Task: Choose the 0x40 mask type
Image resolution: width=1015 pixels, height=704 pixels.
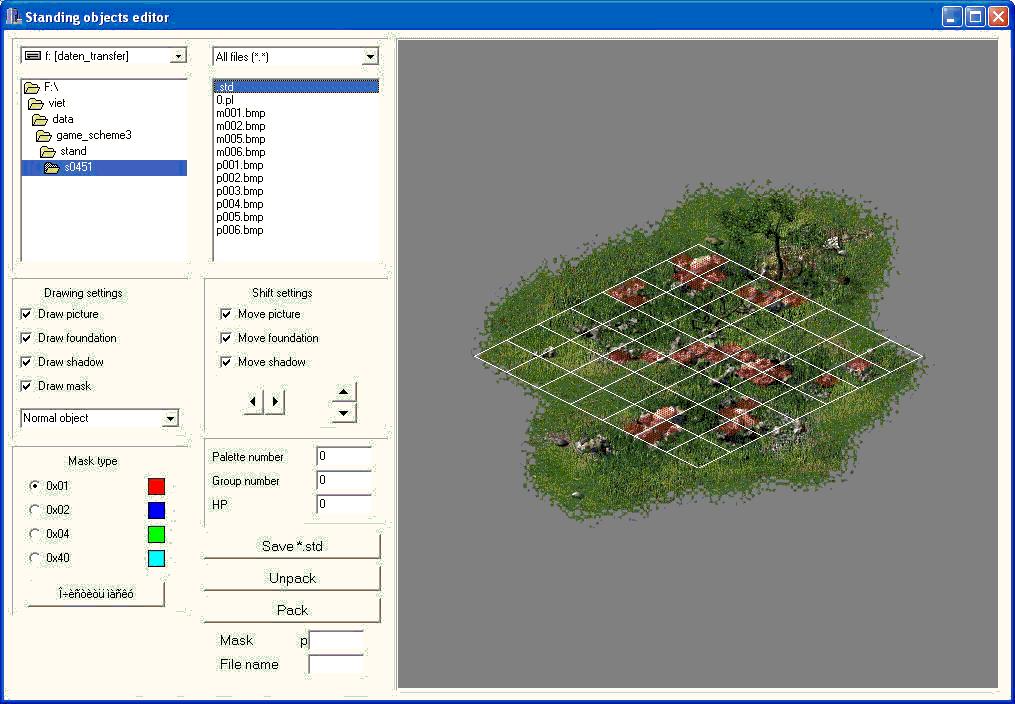Action: (x=35, y=558)
